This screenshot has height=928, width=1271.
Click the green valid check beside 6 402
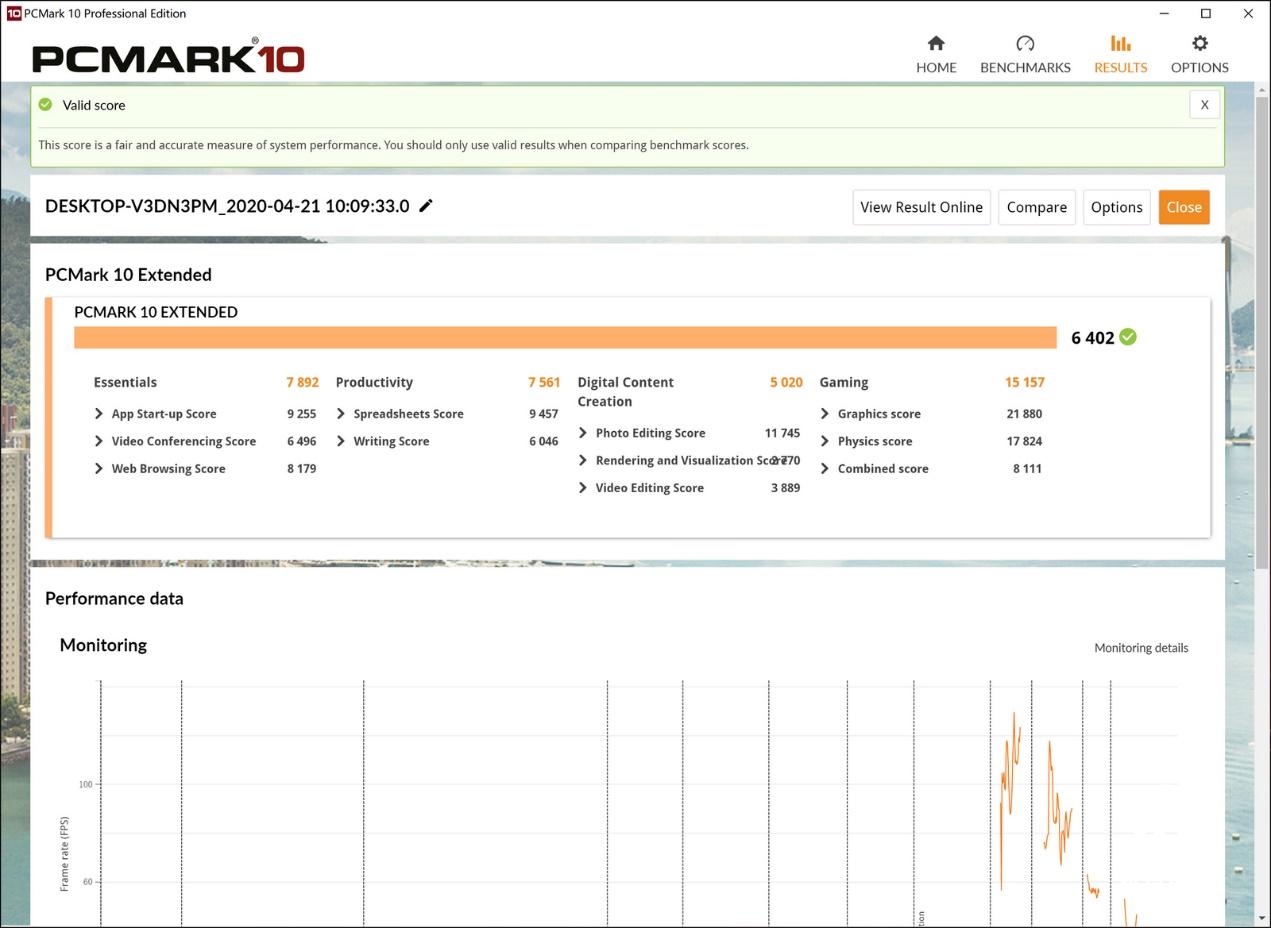pyautogui.click(x=1128, y=337)
